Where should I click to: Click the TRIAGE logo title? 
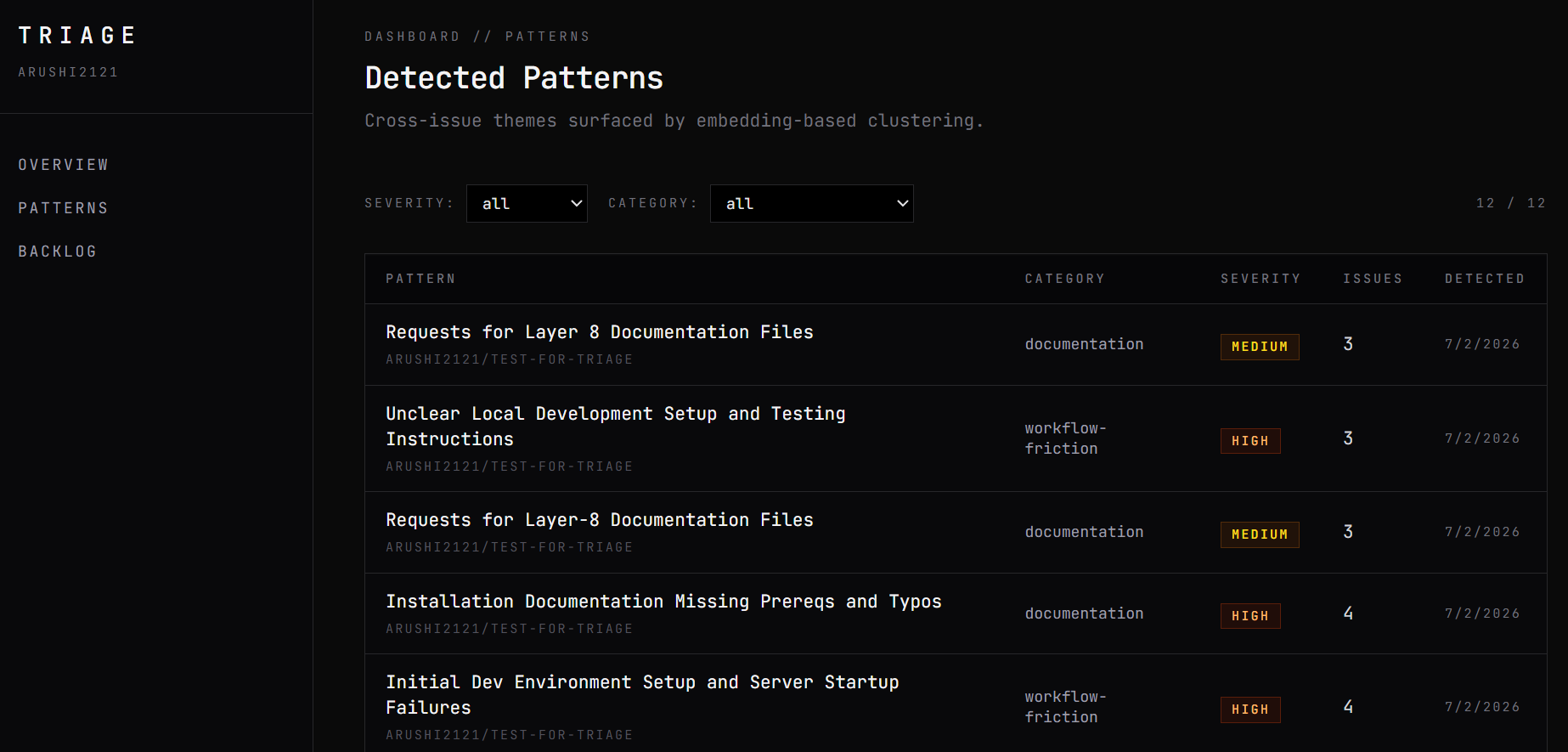(77, 36)
